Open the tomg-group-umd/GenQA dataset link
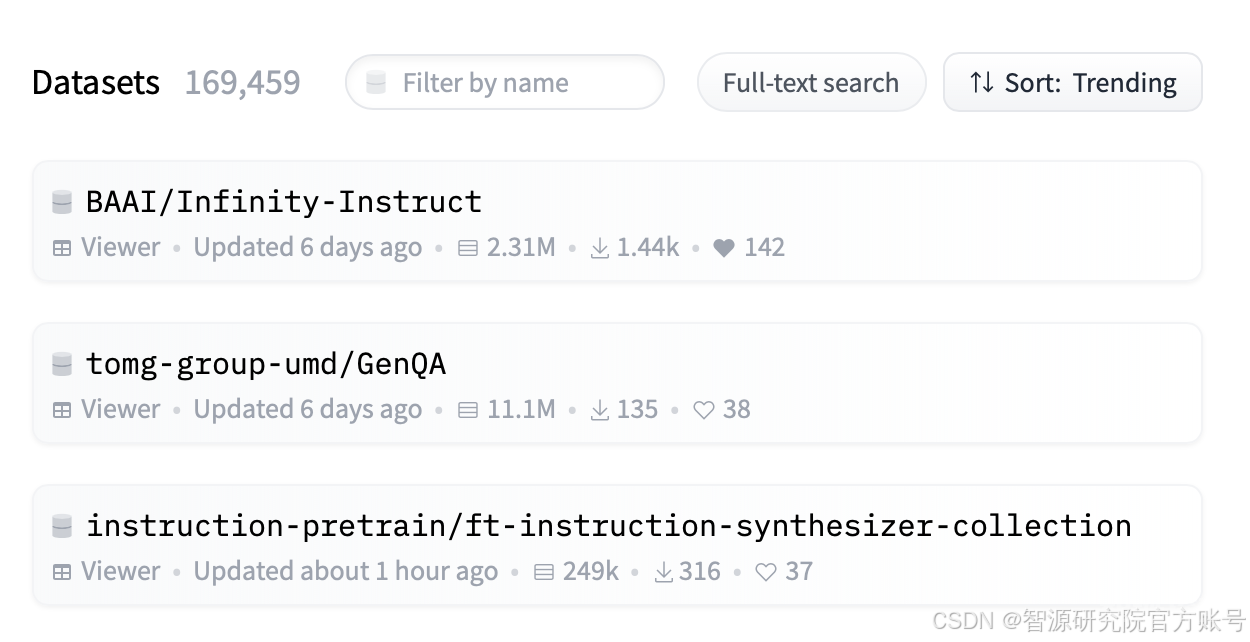 coord(266,364)
